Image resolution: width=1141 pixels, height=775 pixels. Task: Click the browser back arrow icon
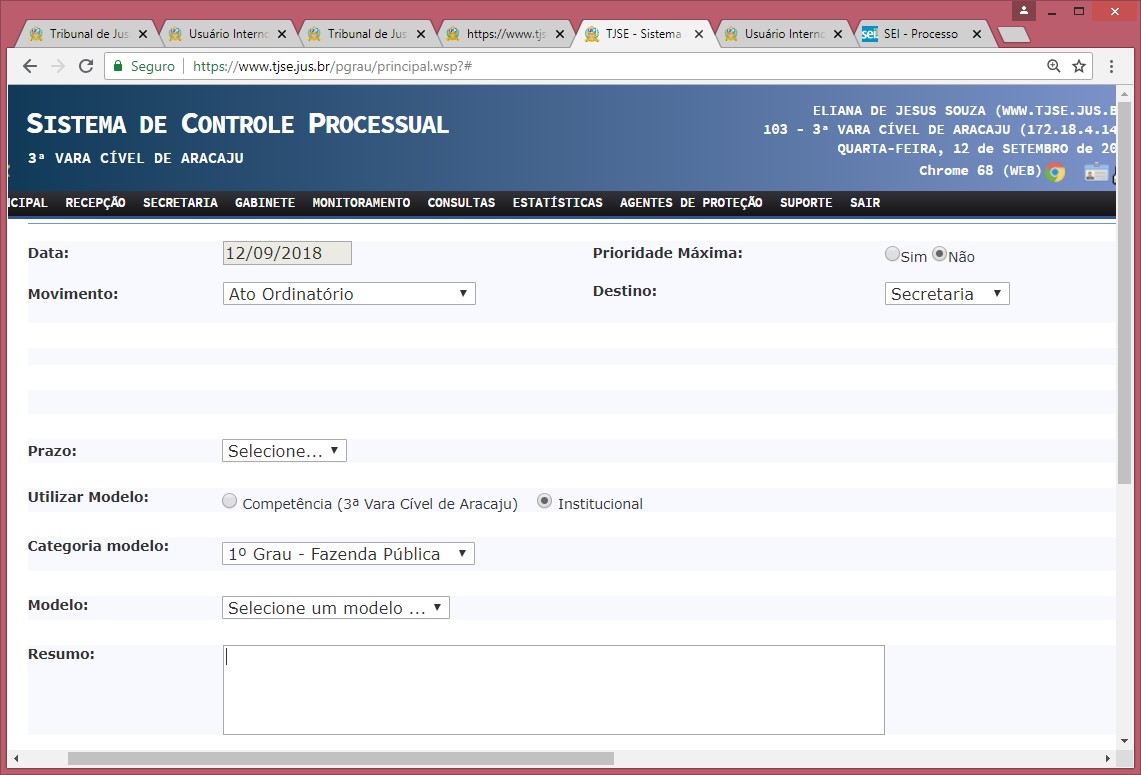tap(30, 66)
